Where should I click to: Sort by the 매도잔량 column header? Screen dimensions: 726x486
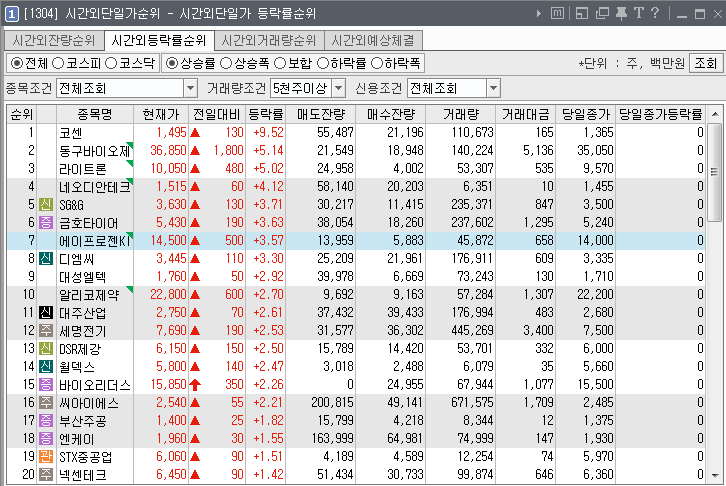321,114
